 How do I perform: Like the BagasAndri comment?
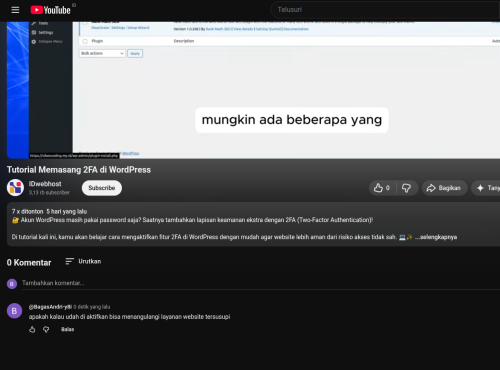click(x=32, y=330)
